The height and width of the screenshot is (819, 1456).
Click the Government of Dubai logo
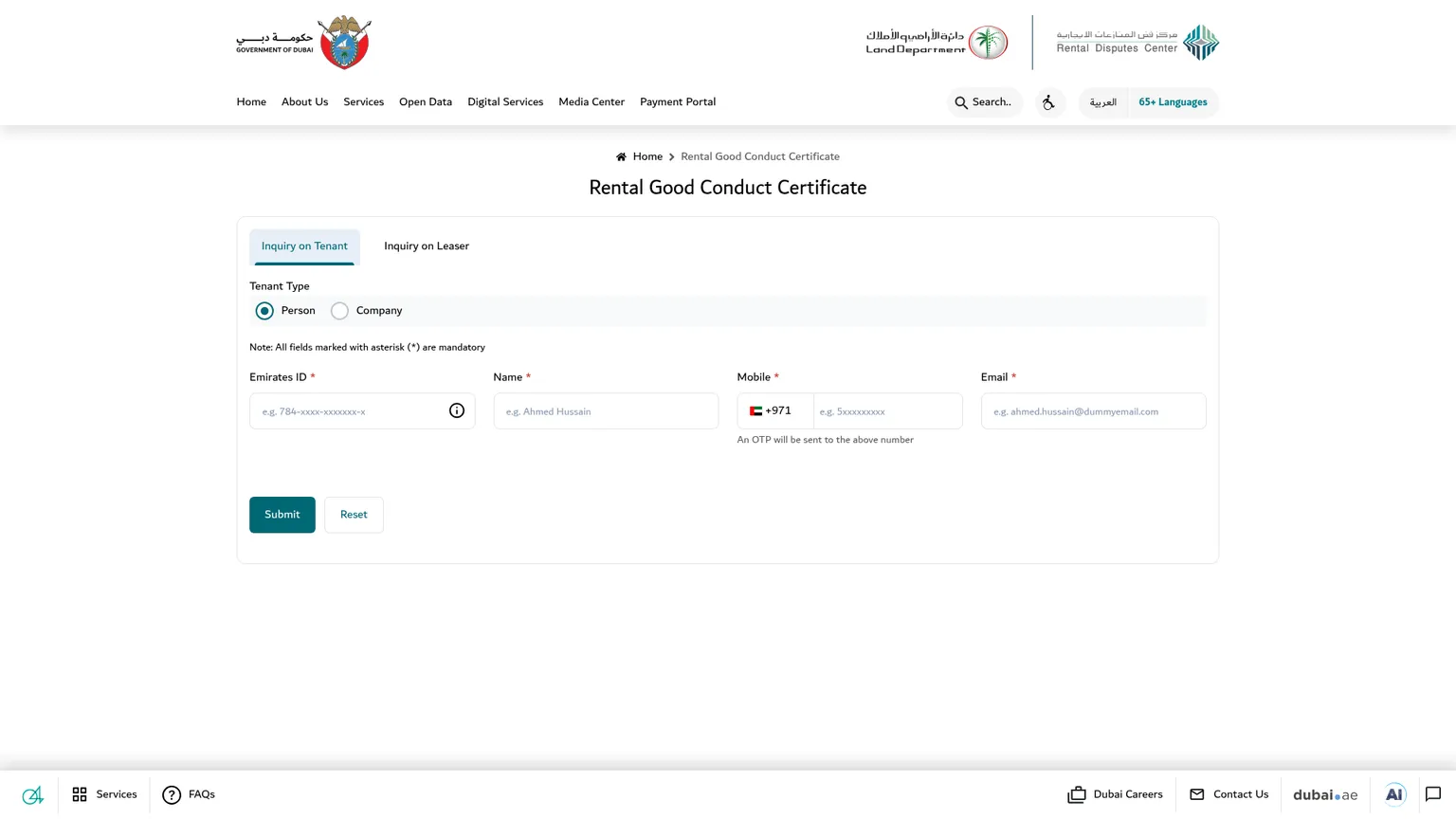(303, 43)
